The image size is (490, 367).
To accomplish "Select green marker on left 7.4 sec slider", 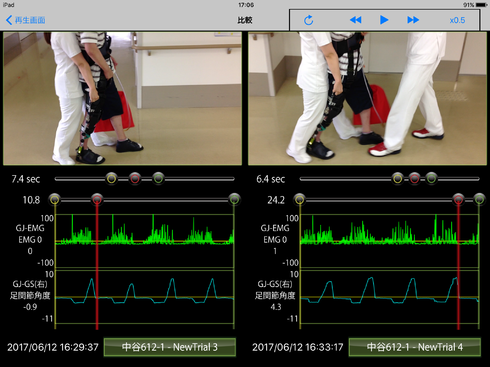I will click(x=159, y=179).
